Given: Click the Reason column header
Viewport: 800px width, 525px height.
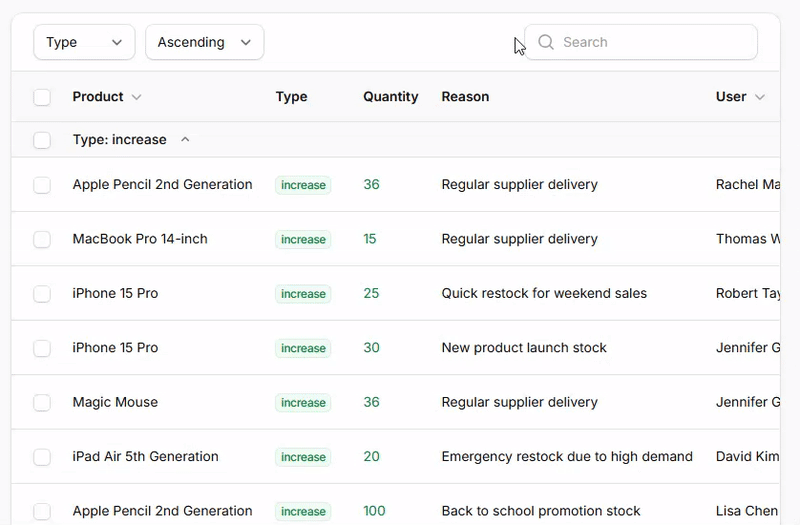Looking at the screenshot, I should pyautogui.click(x=465, y=96).
